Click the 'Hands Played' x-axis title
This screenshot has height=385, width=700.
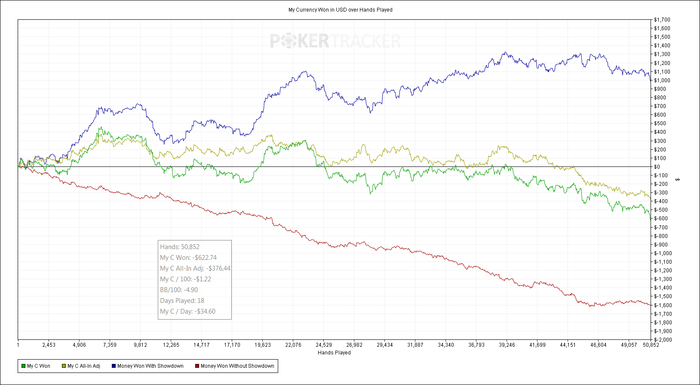click(334, 352)
